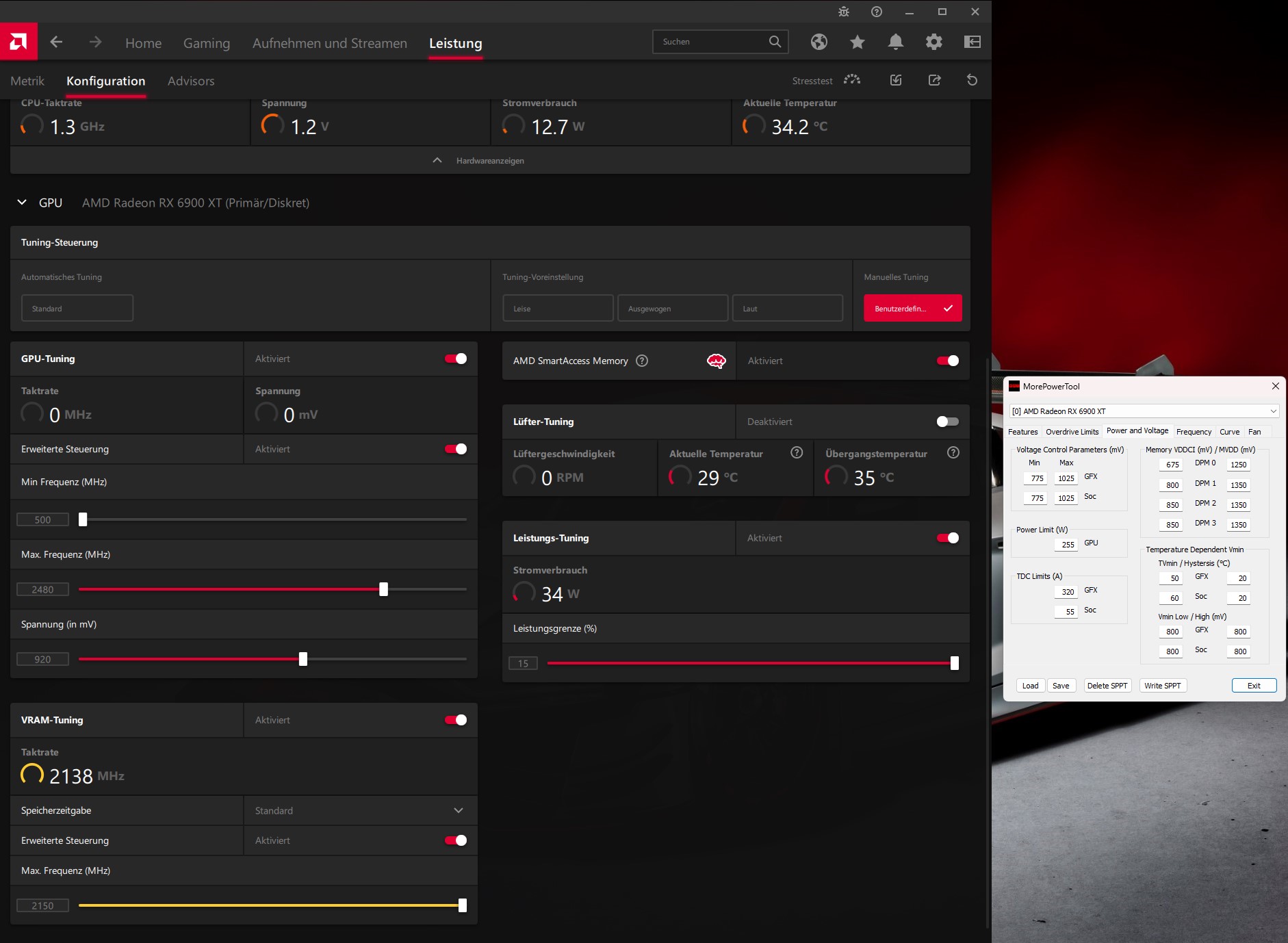Toggle VRAM Erweiterte Steuerung switch
The width and height of the screenshot is (1288, 943).
(x=456, y=840)
